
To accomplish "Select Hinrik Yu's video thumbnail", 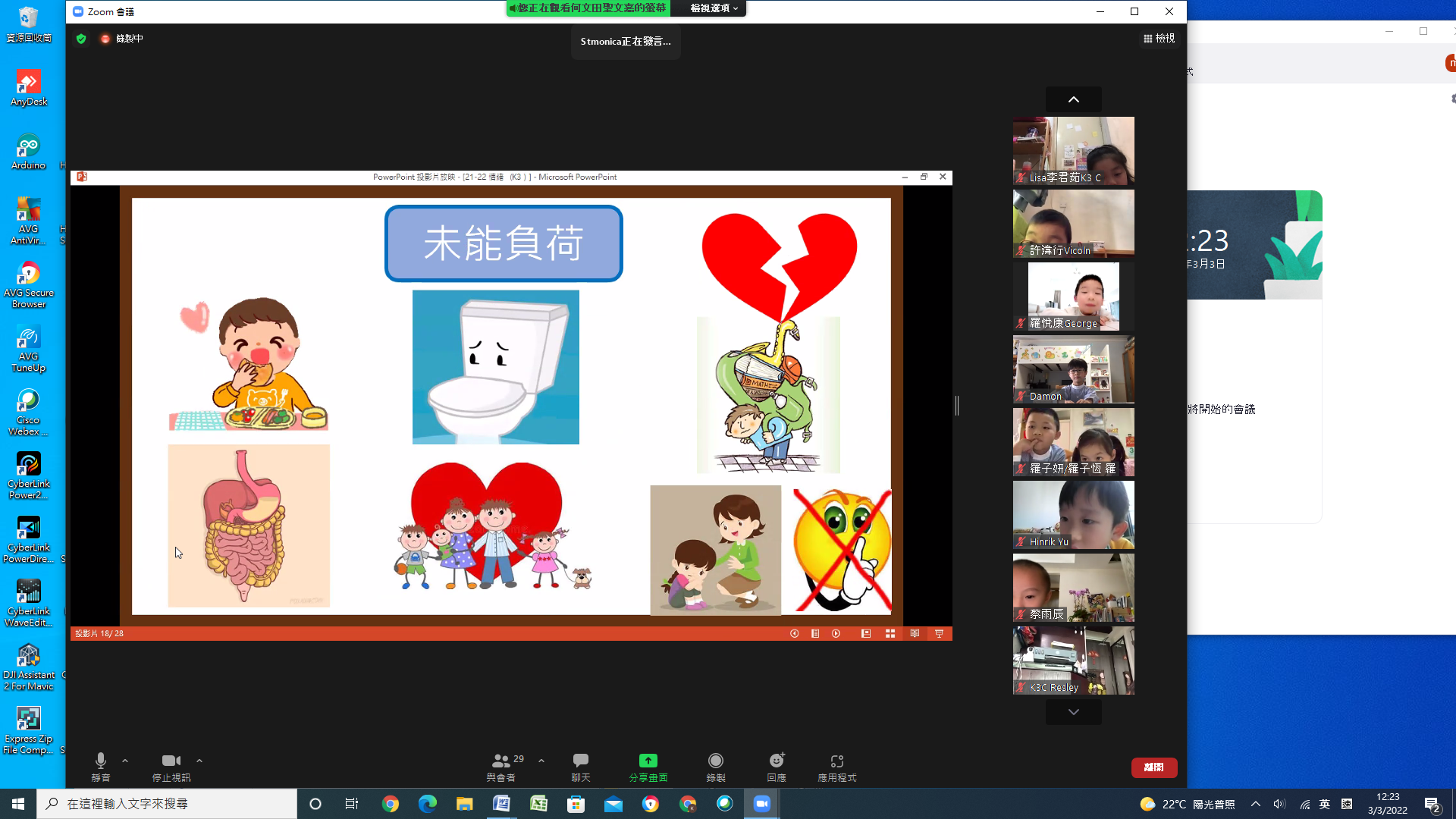I will (x=1074, y=515).
